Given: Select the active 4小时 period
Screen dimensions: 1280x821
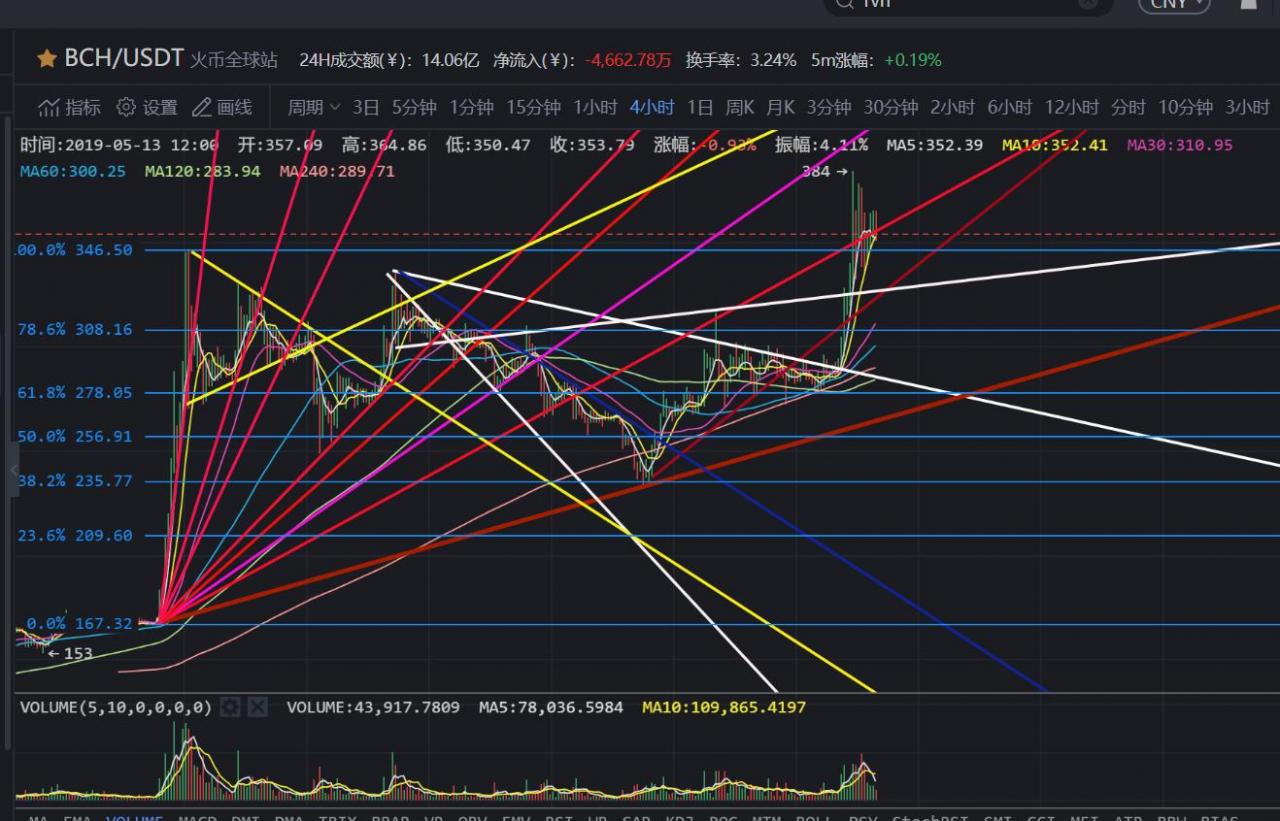Looking at the screenshot, I should point(652,107).
